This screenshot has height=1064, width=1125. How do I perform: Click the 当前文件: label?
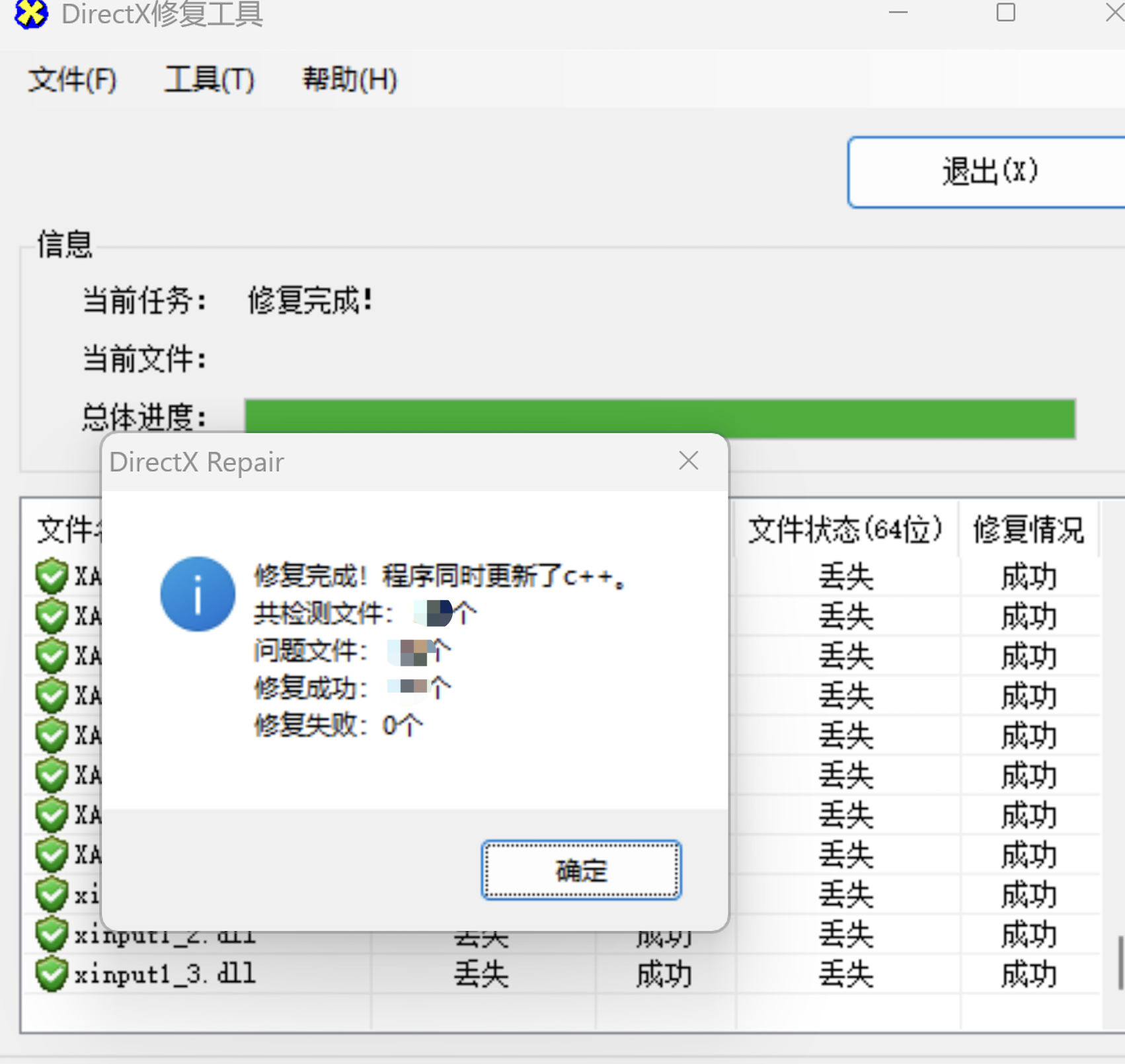(144, 359)
